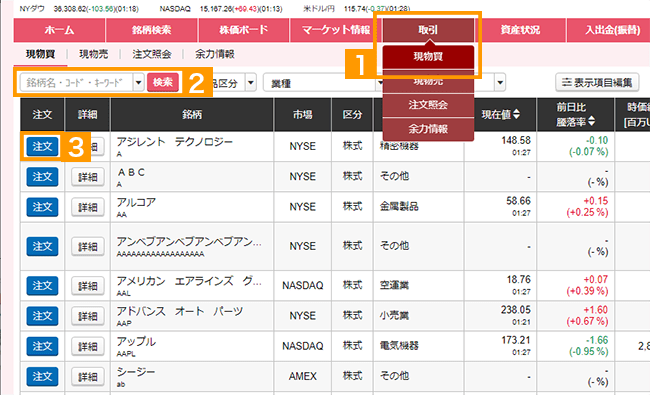Open the ホーム main tab
650x395 pixels.
pos(59,30)
